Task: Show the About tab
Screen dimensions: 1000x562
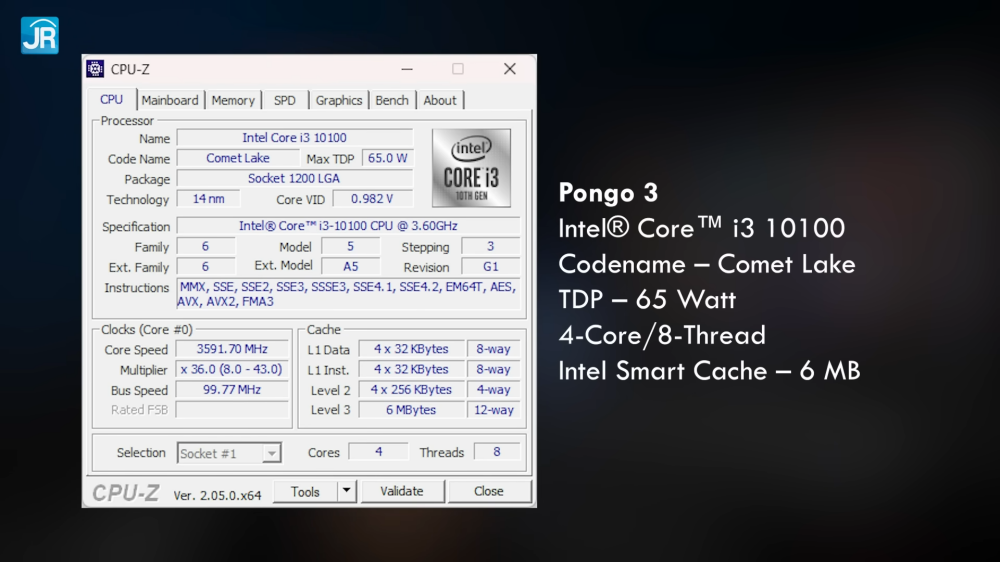Action: tap(439, 100)
